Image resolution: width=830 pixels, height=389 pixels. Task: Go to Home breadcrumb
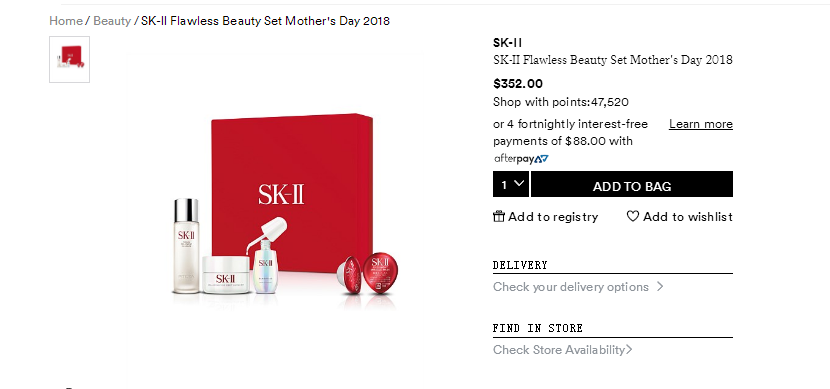(x=66, y=21)
